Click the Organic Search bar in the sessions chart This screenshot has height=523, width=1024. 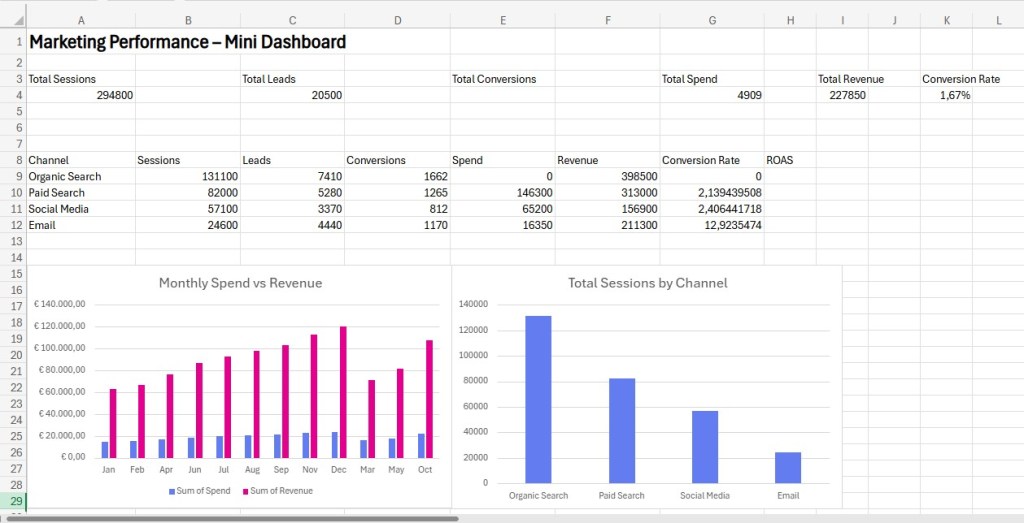coord(538,400)
